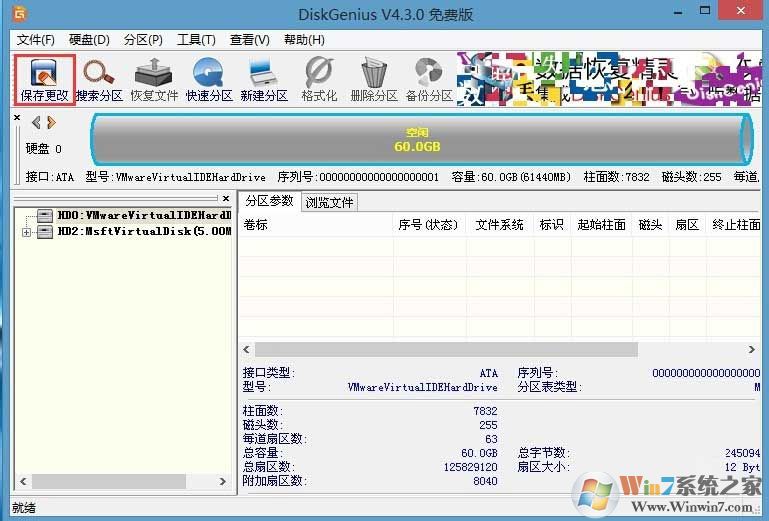Click the 附加扇区数 value 8040
This screenshot has height=521, width=769.
tap(485, 481)
